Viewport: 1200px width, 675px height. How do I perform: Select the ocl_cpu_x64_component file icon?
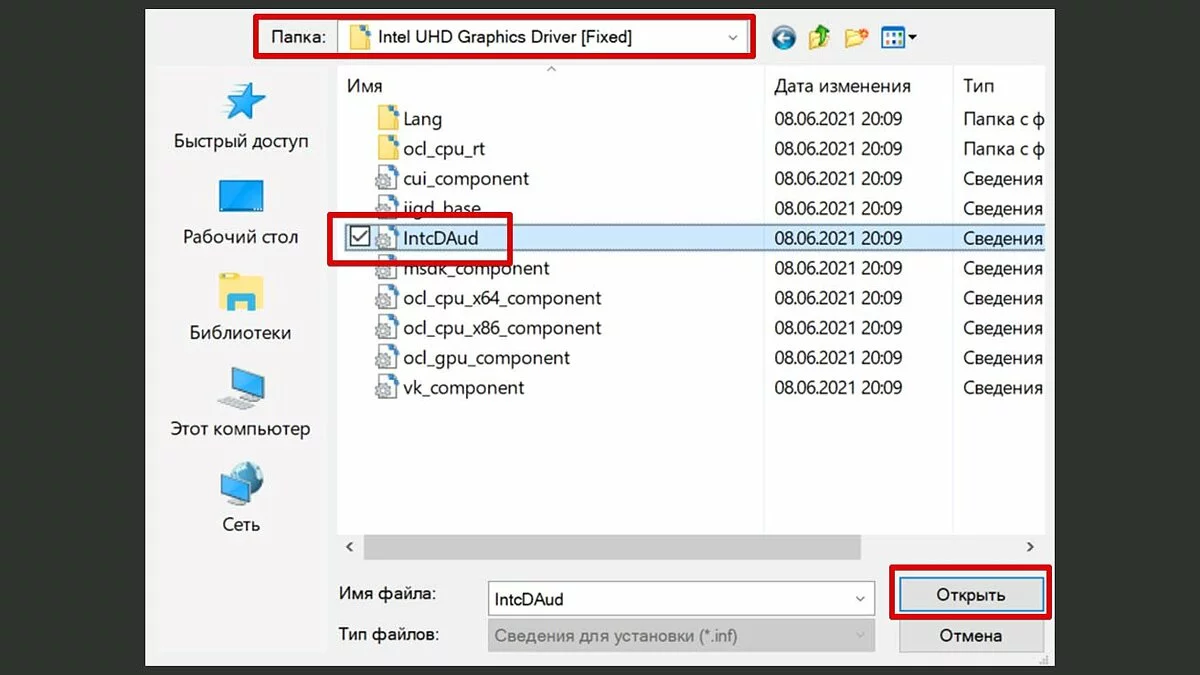pos(386,298)
